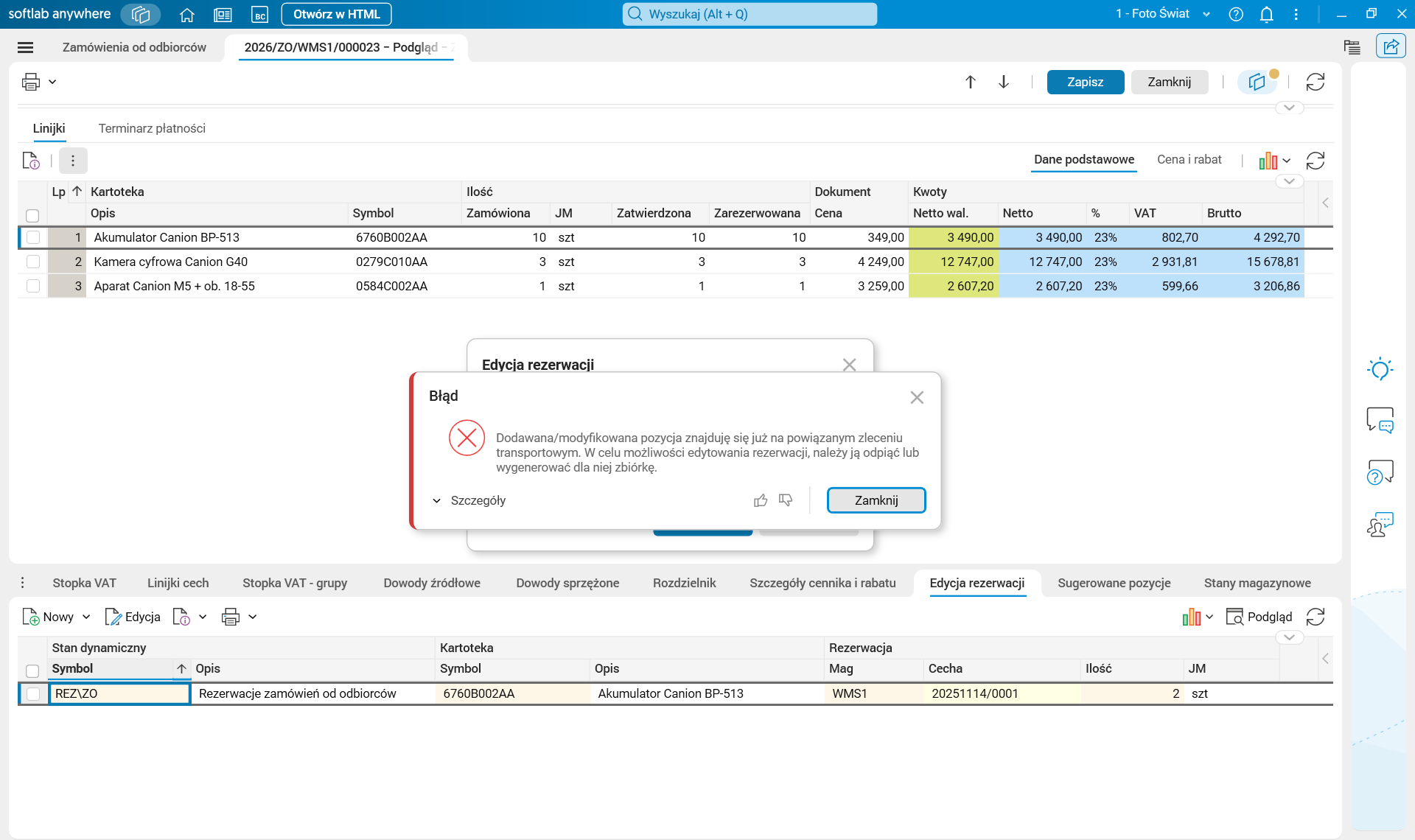
Task: Open the Stany magazynowe tab
Action: coord(1257,583)
